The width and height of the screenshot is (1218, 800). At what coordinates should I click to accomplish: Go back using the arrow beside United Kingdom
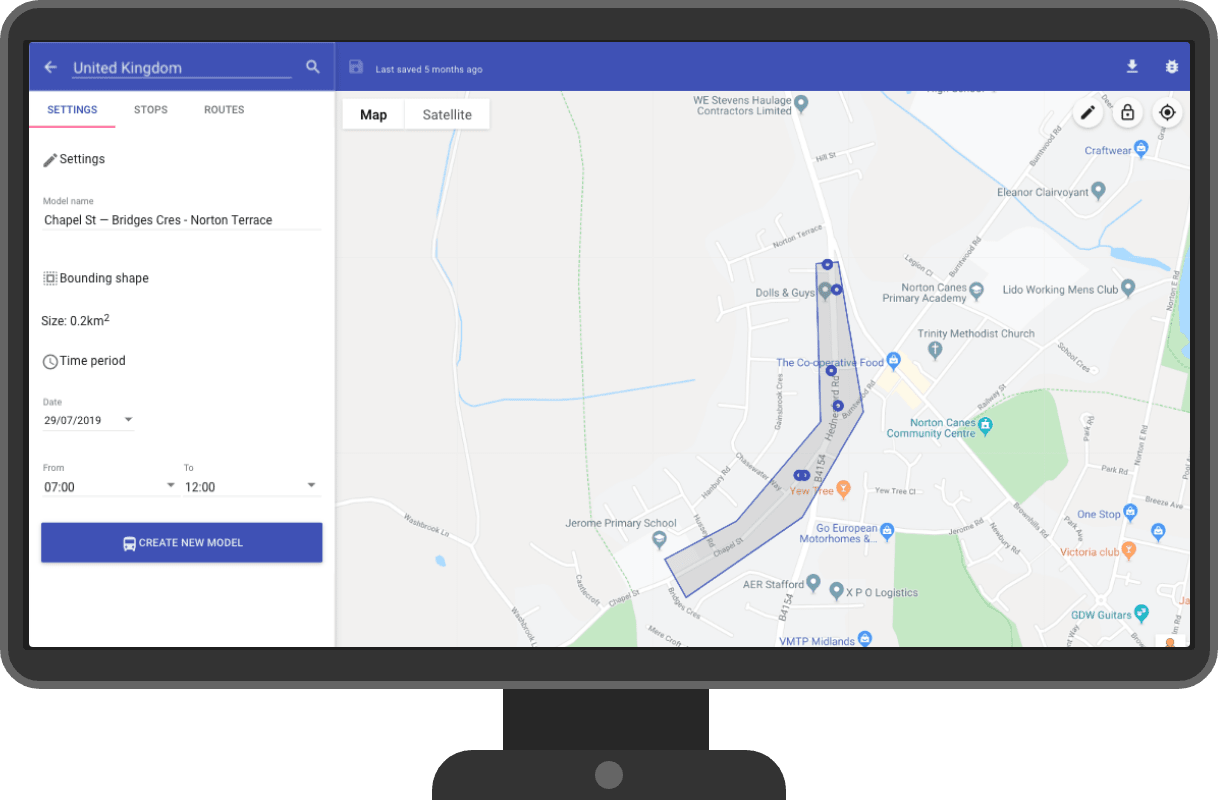pyautogui.click(x=50, y=67)
